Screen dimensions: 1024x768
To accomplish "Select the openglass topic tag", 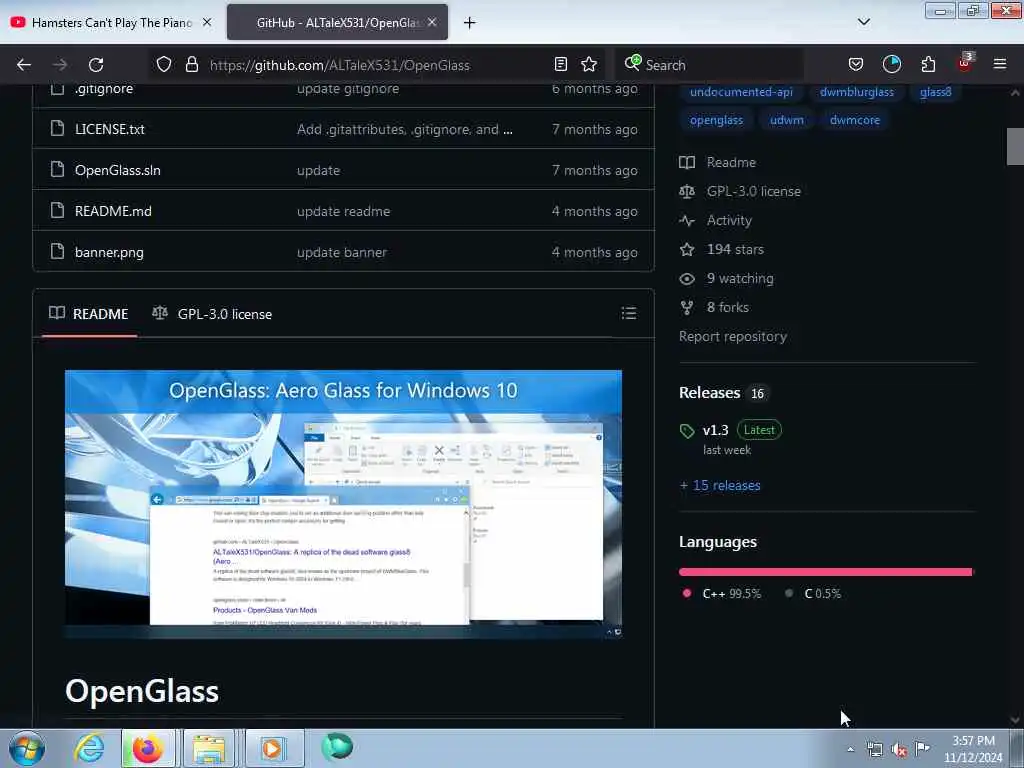I will [x=716, y=120].
